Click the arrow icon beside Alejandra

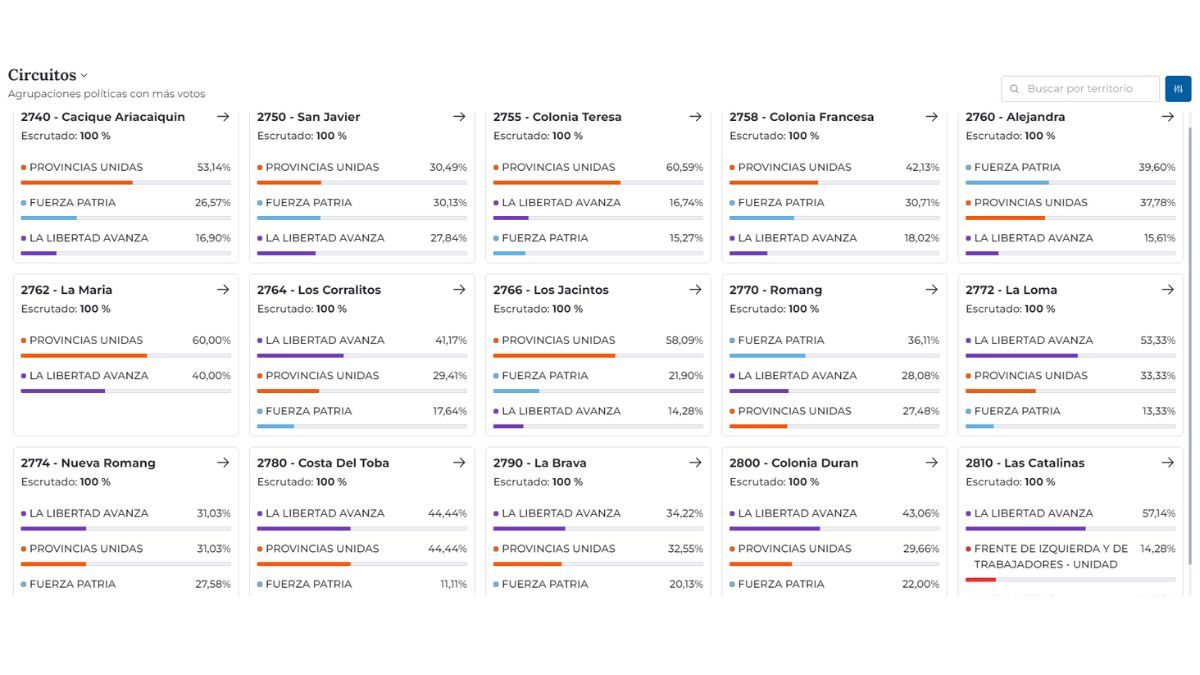pos(1167,117)
